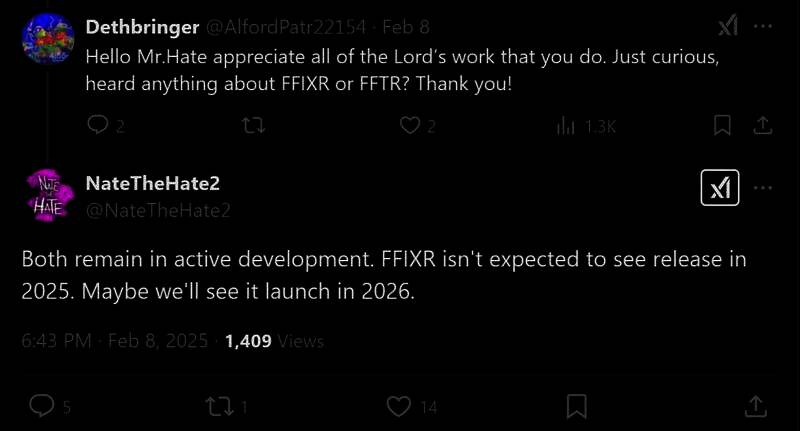Bookmark NateTheHate2's post
Image resolution: width=800 pixels, height=431 pixels.
pos(576,406)
